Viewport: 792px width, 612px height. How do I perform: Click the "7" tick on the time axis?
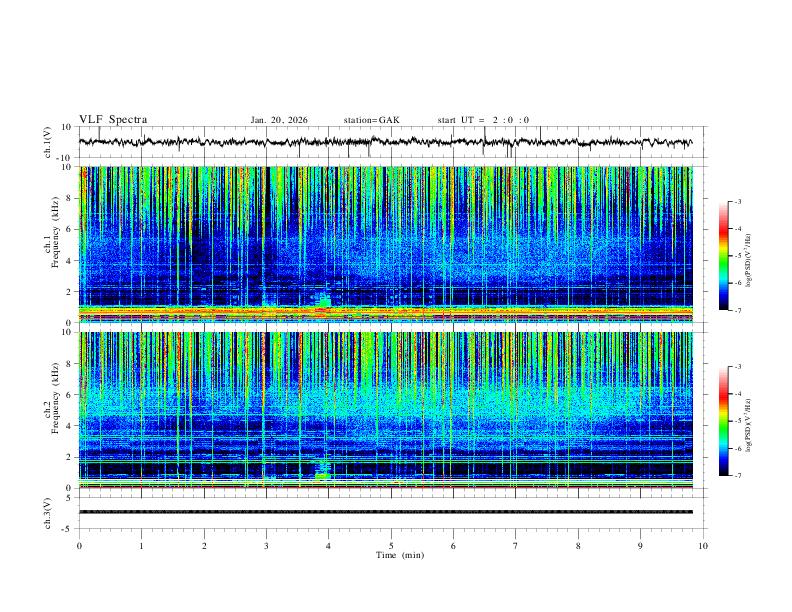click(516, 546)
